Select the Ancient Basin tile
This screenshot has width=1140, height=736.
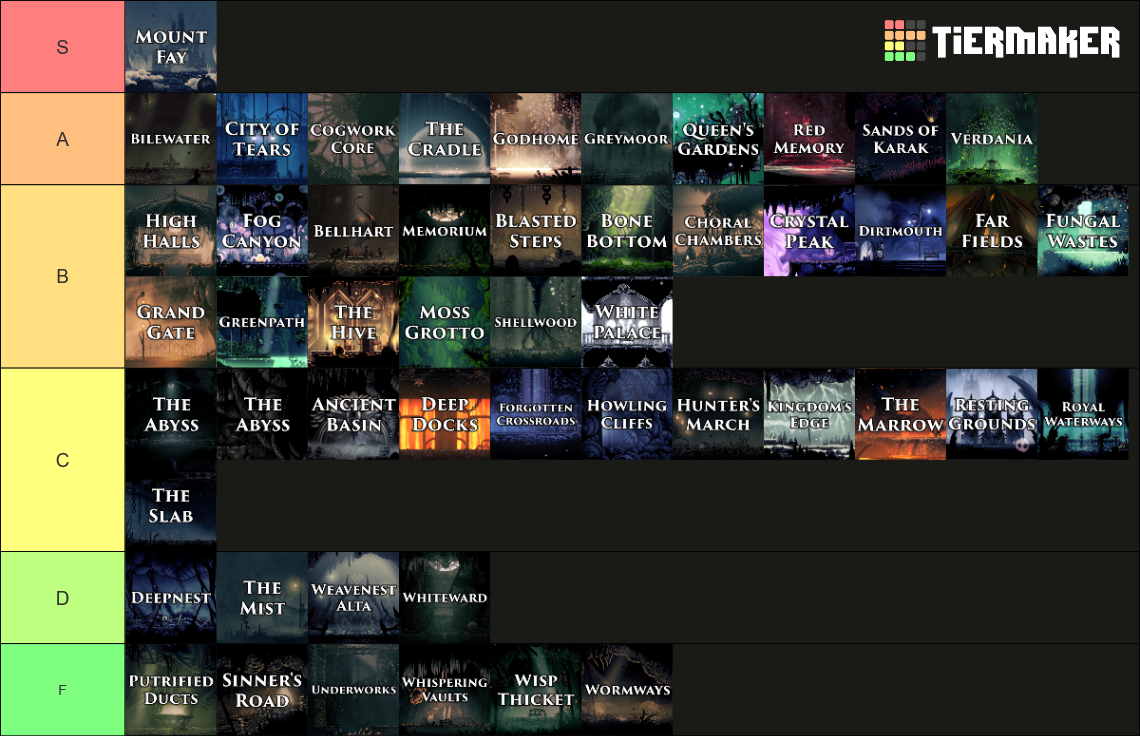pos(353,414)
